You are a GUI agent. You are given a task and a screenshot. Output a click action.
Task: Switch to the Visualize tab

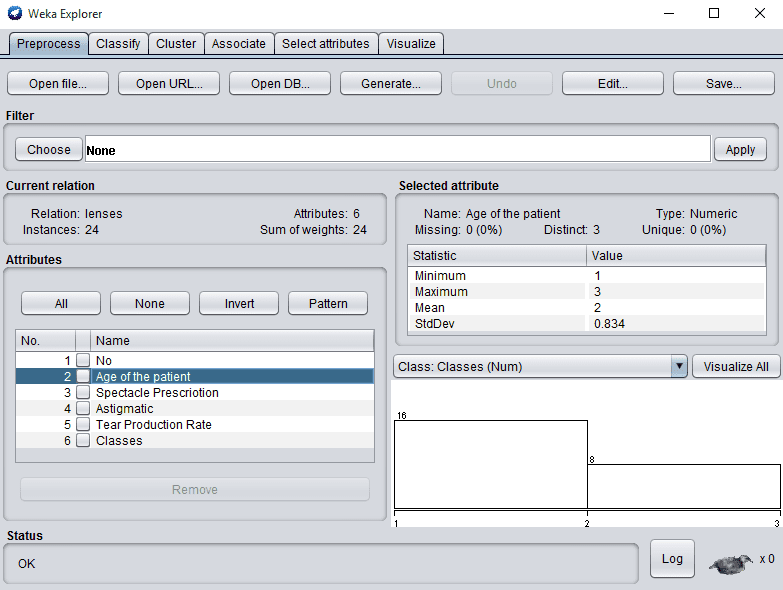click(x=411, y=43)
